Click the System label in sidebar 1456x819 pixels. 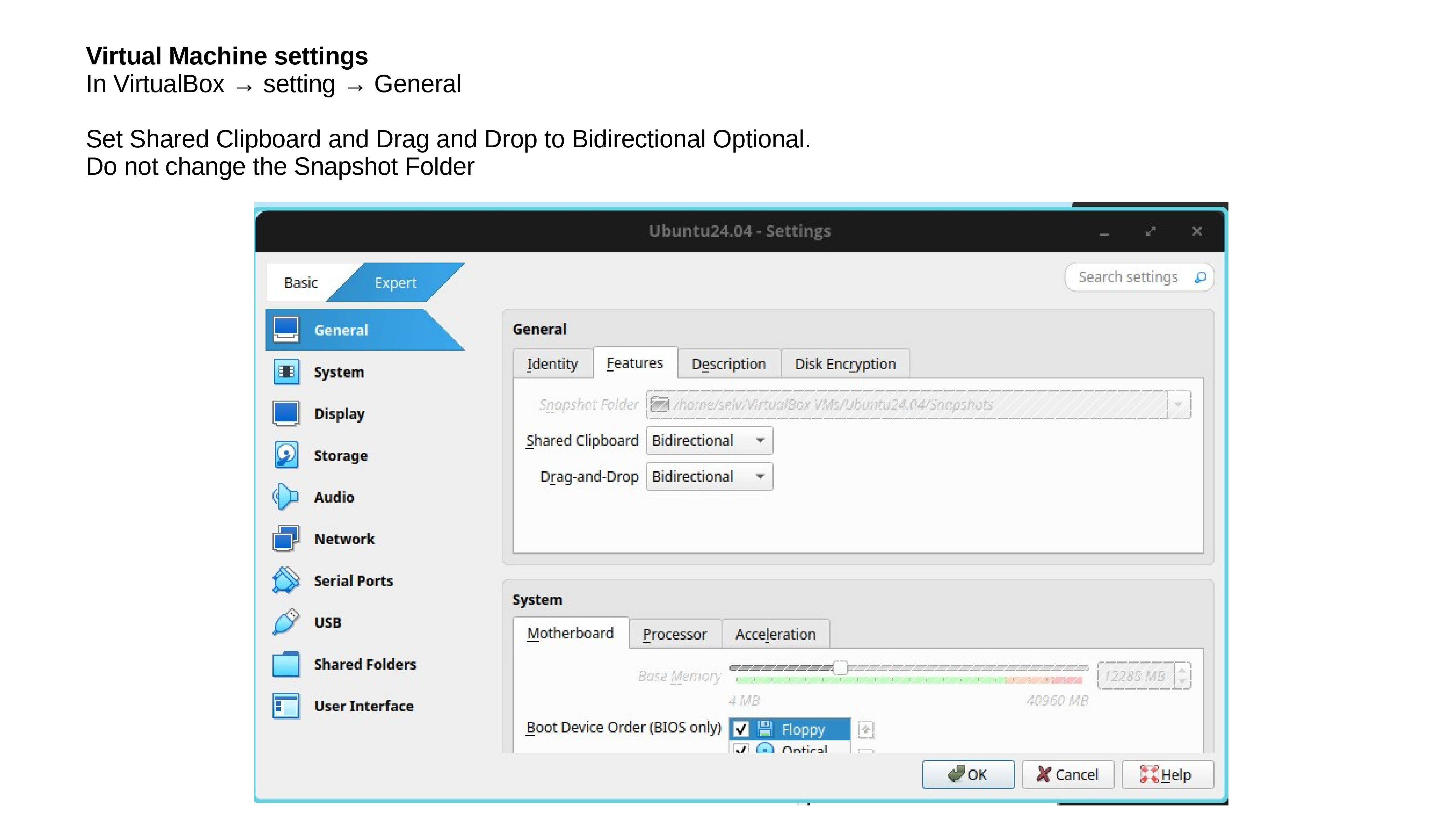click(339, 372)
